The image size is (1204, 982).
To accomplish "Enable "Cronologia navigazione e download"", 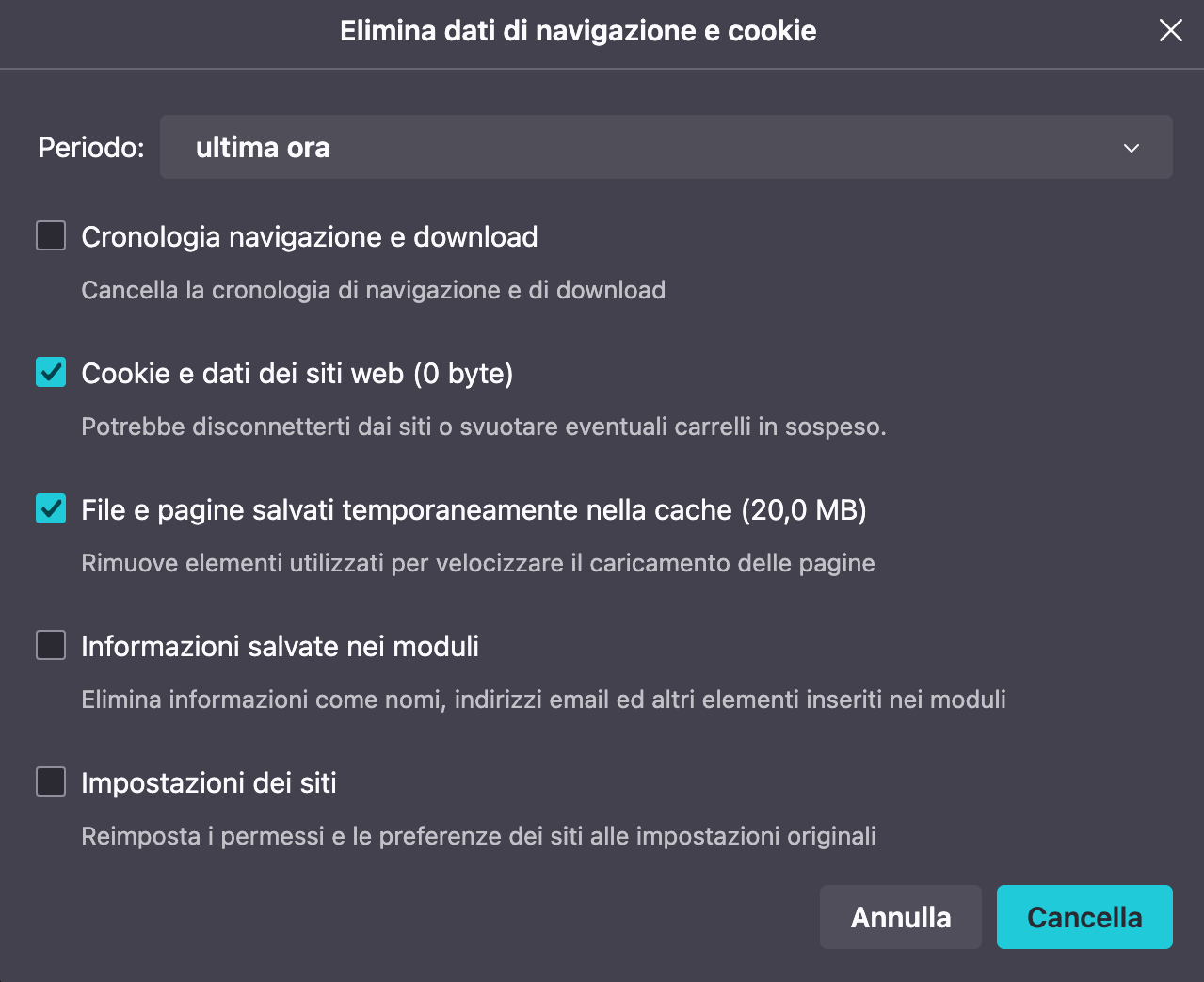I will pyautogui.click(x=50, y=235).
